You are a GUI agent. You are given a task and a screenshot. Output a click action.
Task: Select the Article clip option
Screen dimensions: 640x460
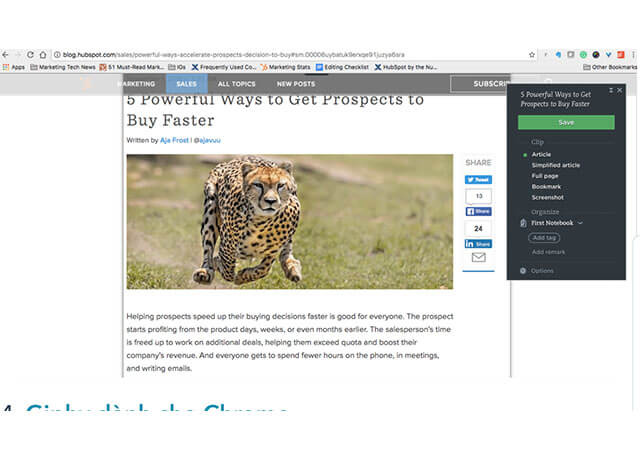[541, 154]
